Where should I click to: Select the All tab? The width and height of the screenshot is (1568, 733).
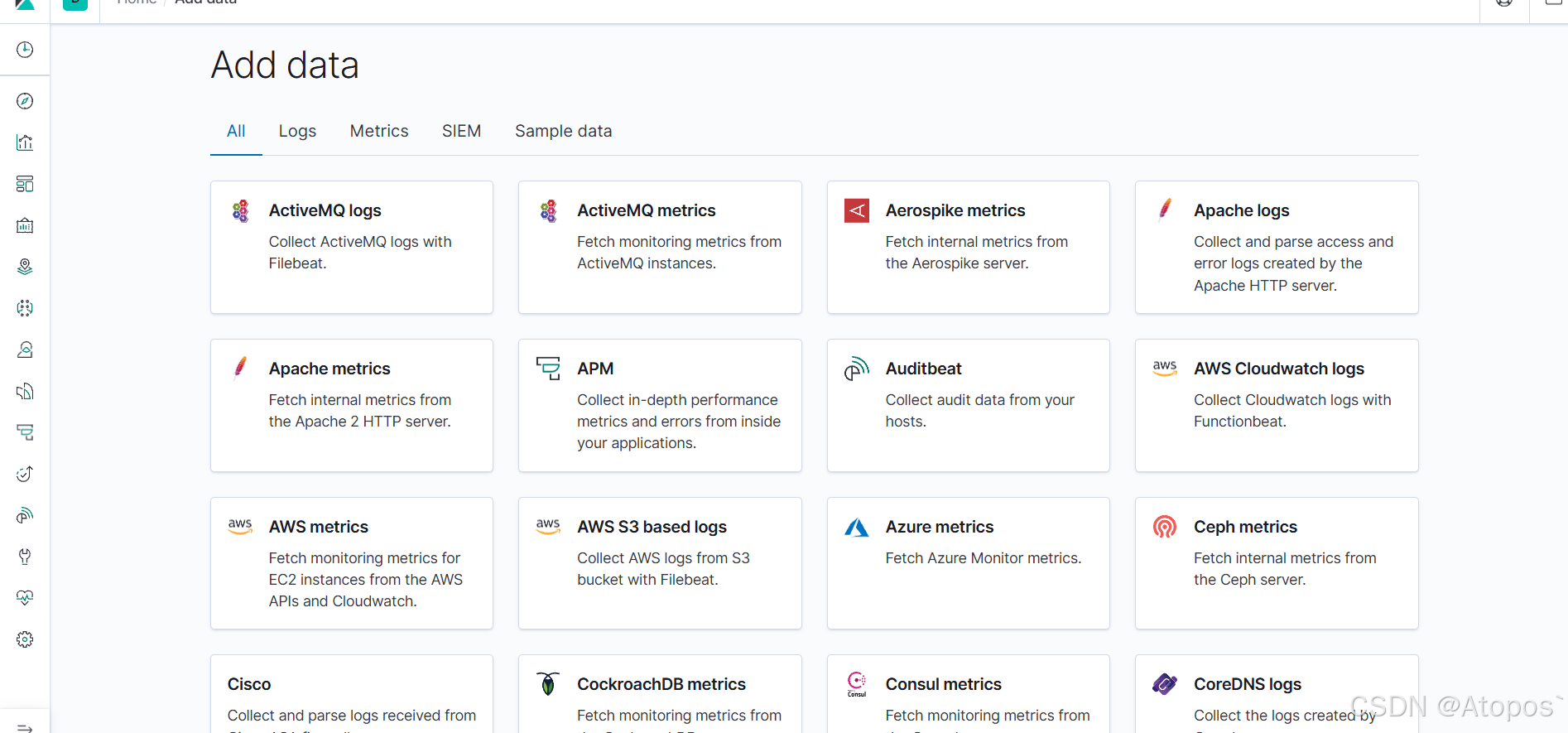tap(236, 131)
